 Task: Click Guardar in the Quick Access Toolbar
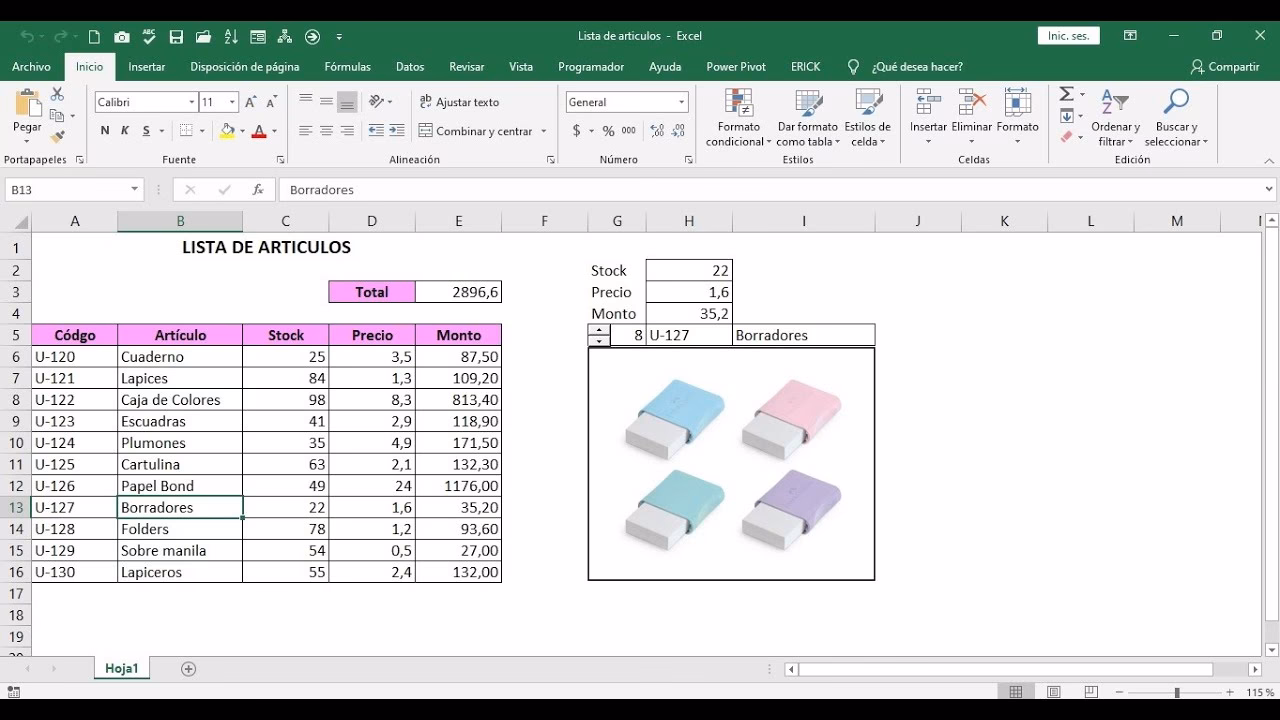pos(175,36)
